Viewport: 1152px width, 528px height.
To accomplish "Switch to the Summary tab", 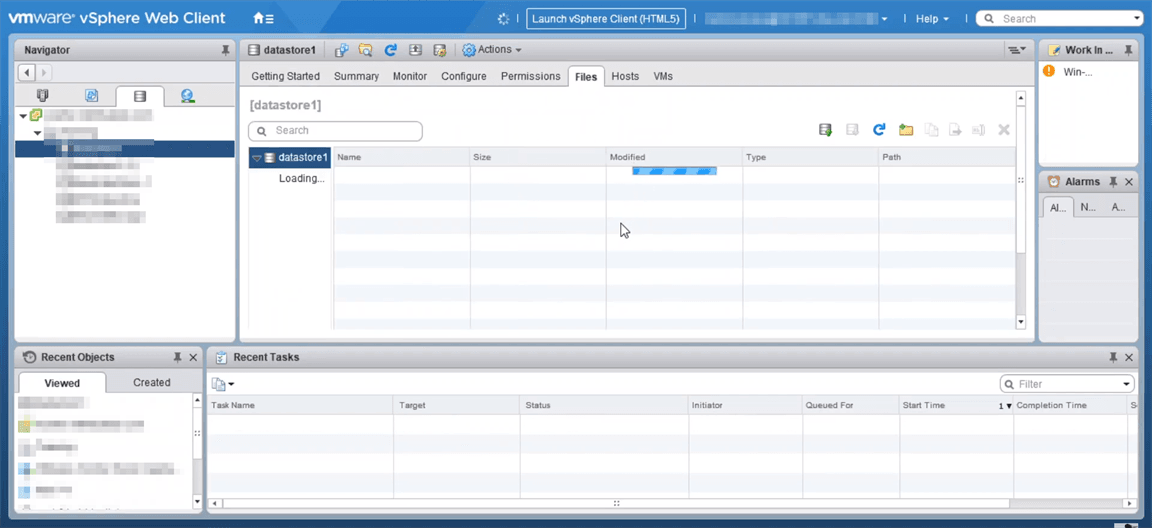I will (x=356, y=76).
